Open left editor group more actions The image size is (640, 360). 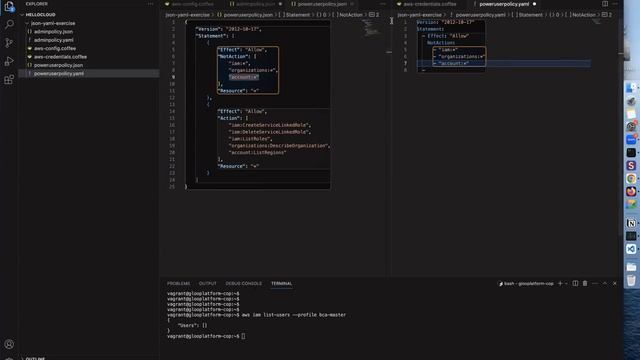(382, 4)
